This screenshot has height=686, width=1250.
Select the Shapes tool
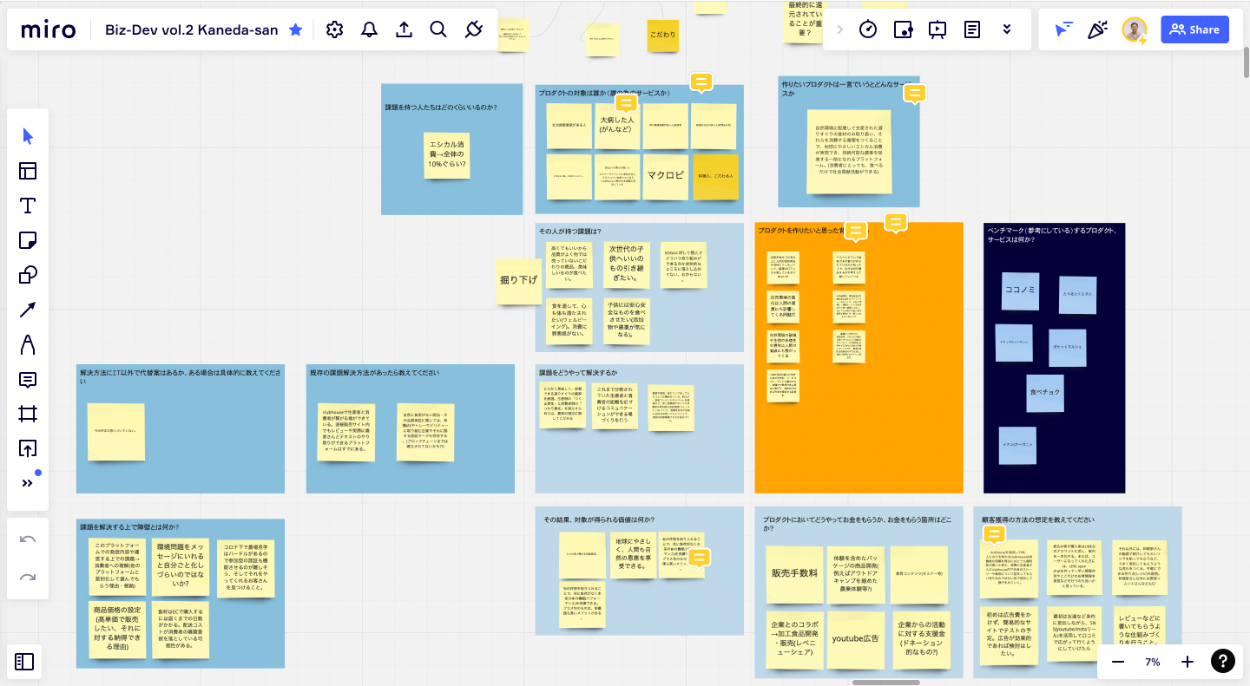click(x=28, y=275)
